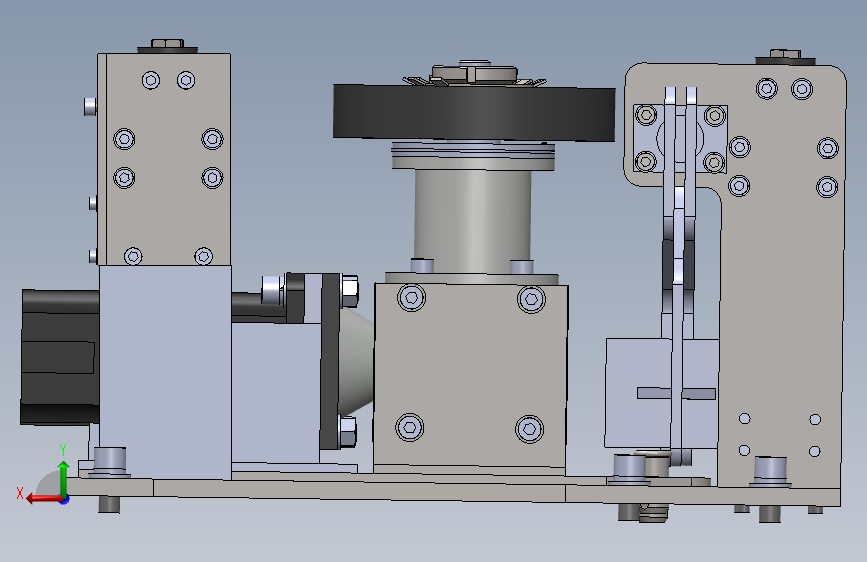This screenshot has width=867, height=562.
Task: Click the red X axis of the triad
Action: (x=43, y=499)
